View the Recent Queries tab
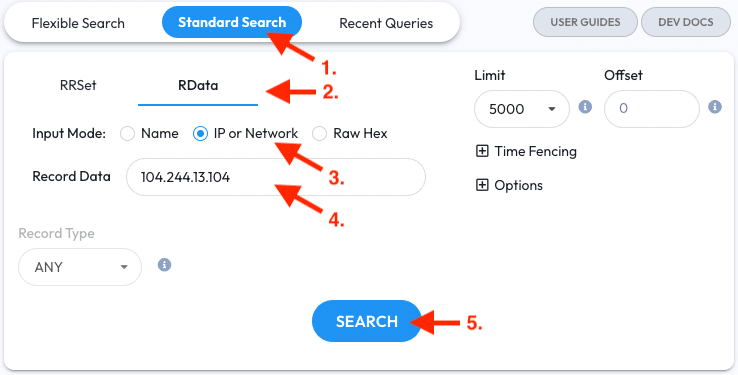 [x=386, y=23]
